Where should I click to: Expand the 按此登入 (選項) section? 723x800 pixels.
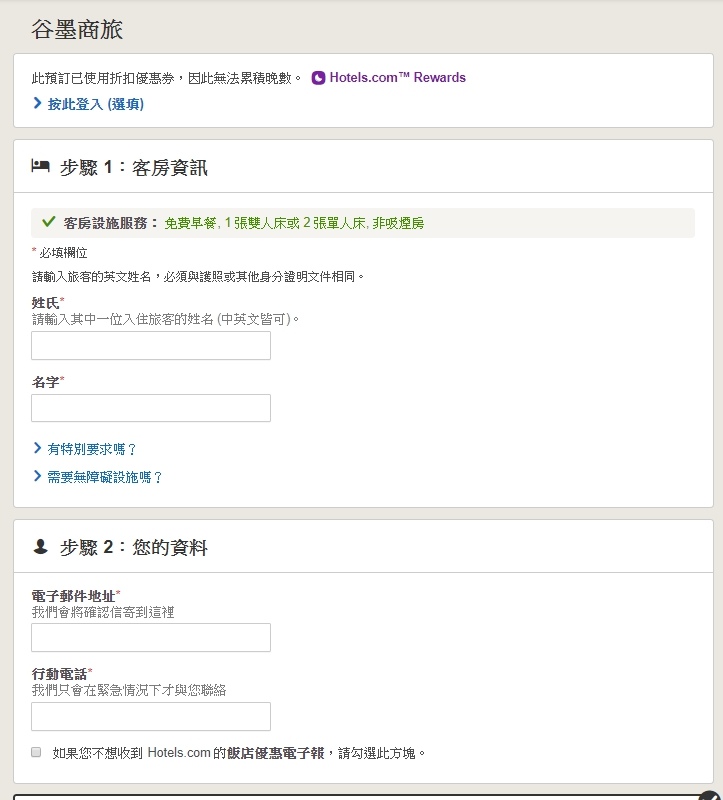tap(89, 104)
